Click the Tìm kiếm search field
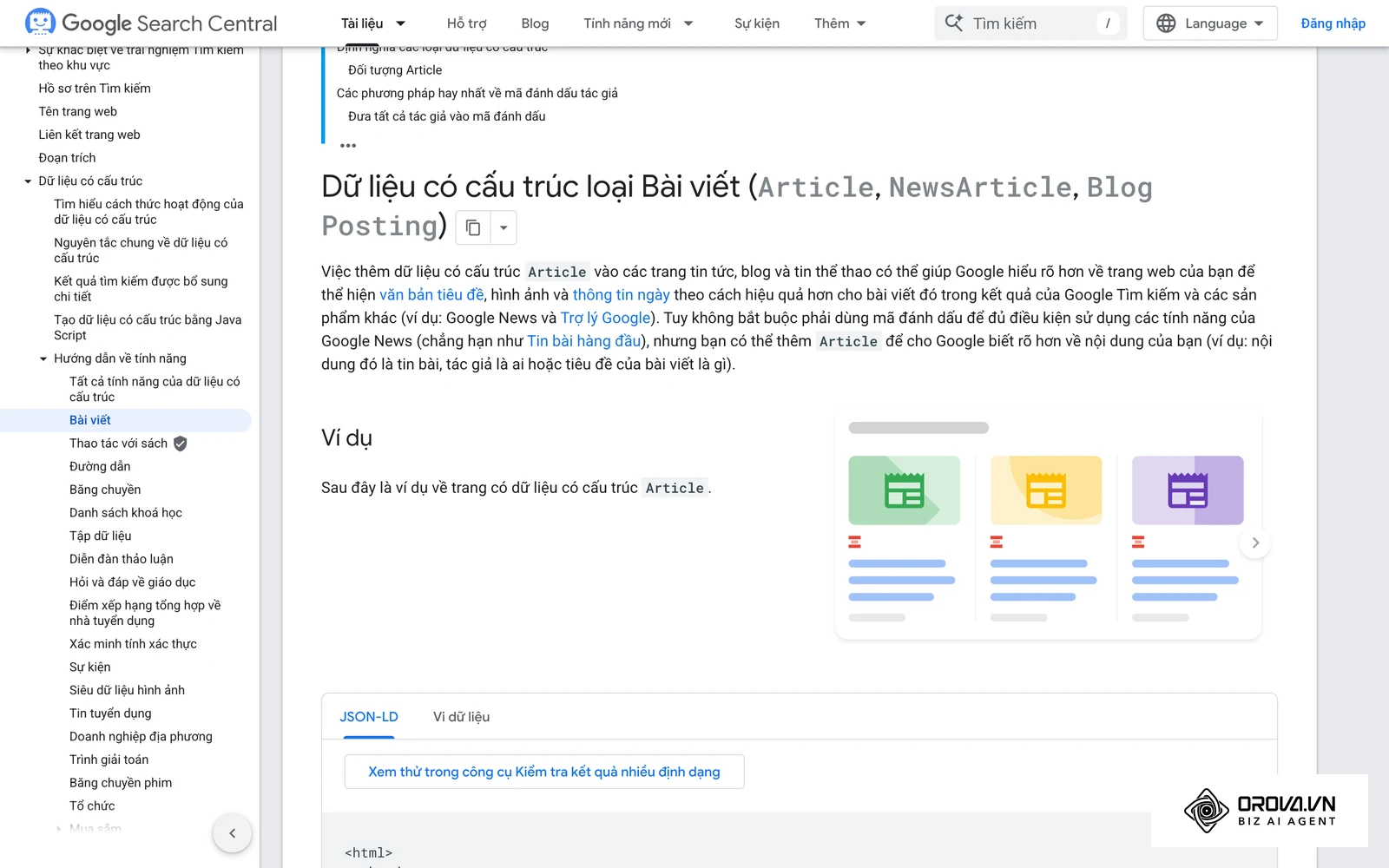Screen dimensions: 1389x868 point(1030,23)
